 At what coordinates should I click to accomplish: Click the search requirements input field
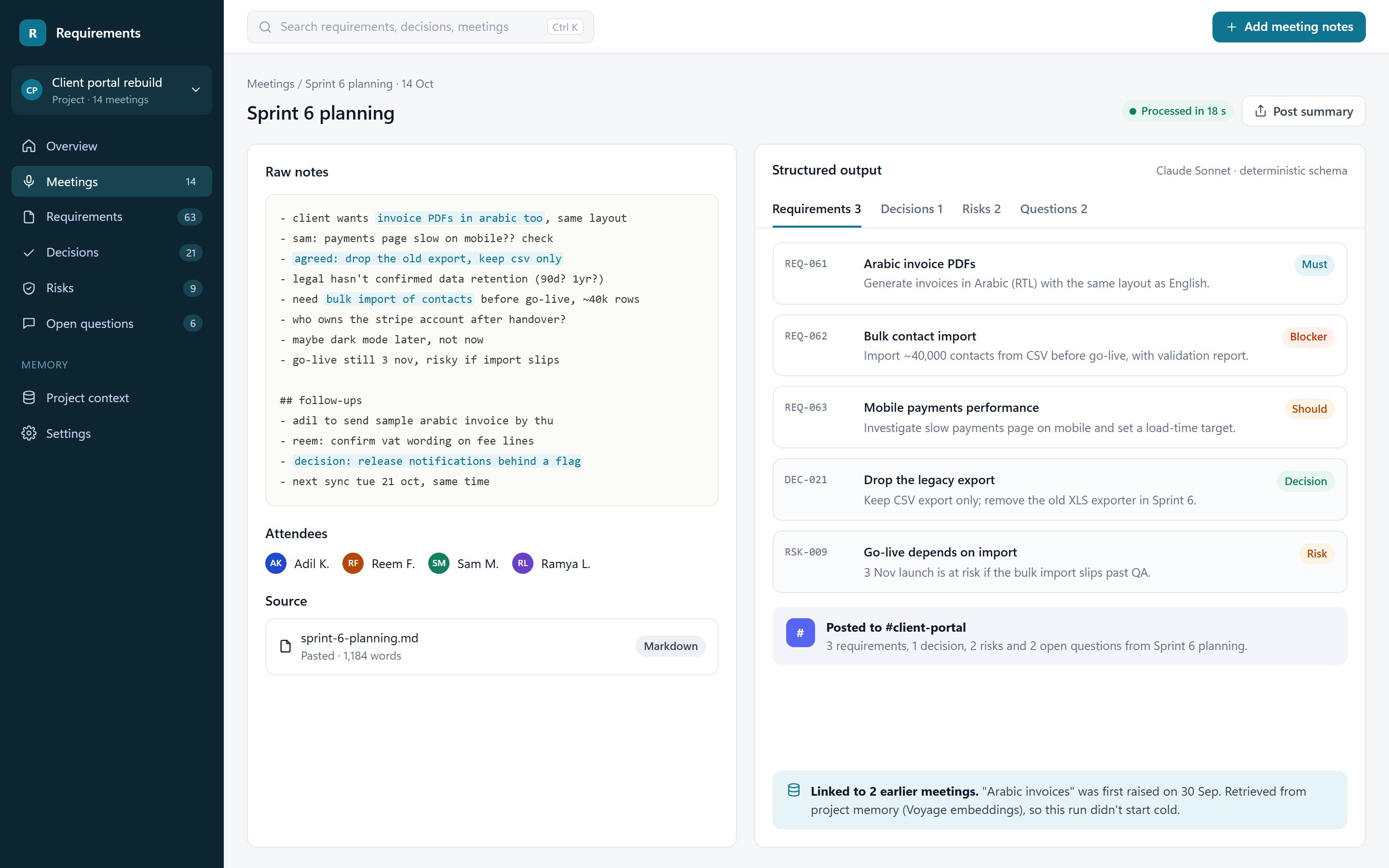420,27
